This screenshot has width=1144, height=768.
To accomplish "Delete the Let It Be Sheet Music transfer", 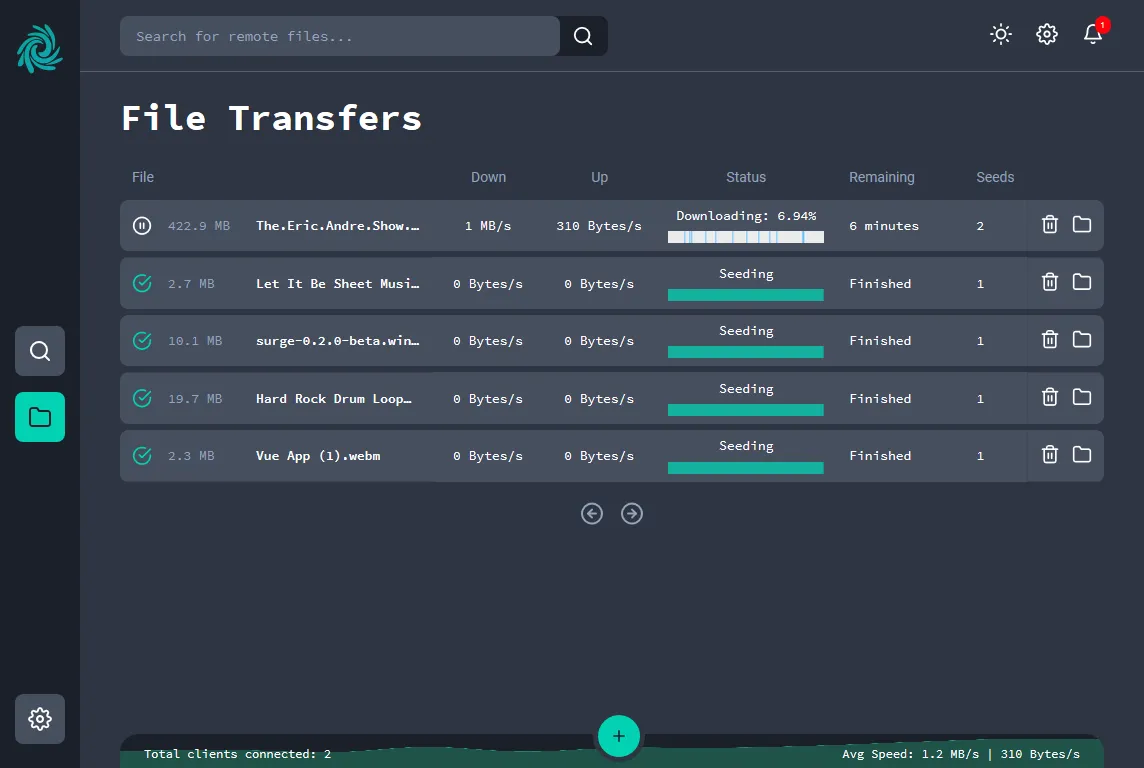I will point(1049,283).
